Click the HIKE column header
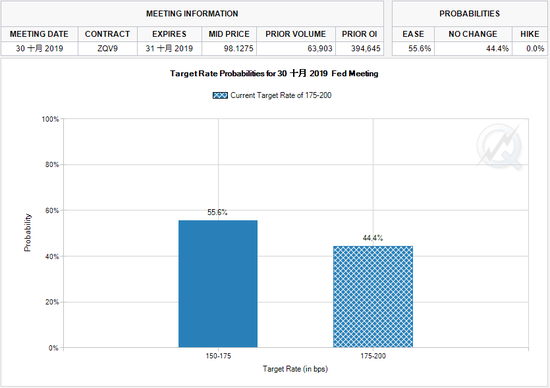This screenshot has height=388, width=550. pos(530,34)
